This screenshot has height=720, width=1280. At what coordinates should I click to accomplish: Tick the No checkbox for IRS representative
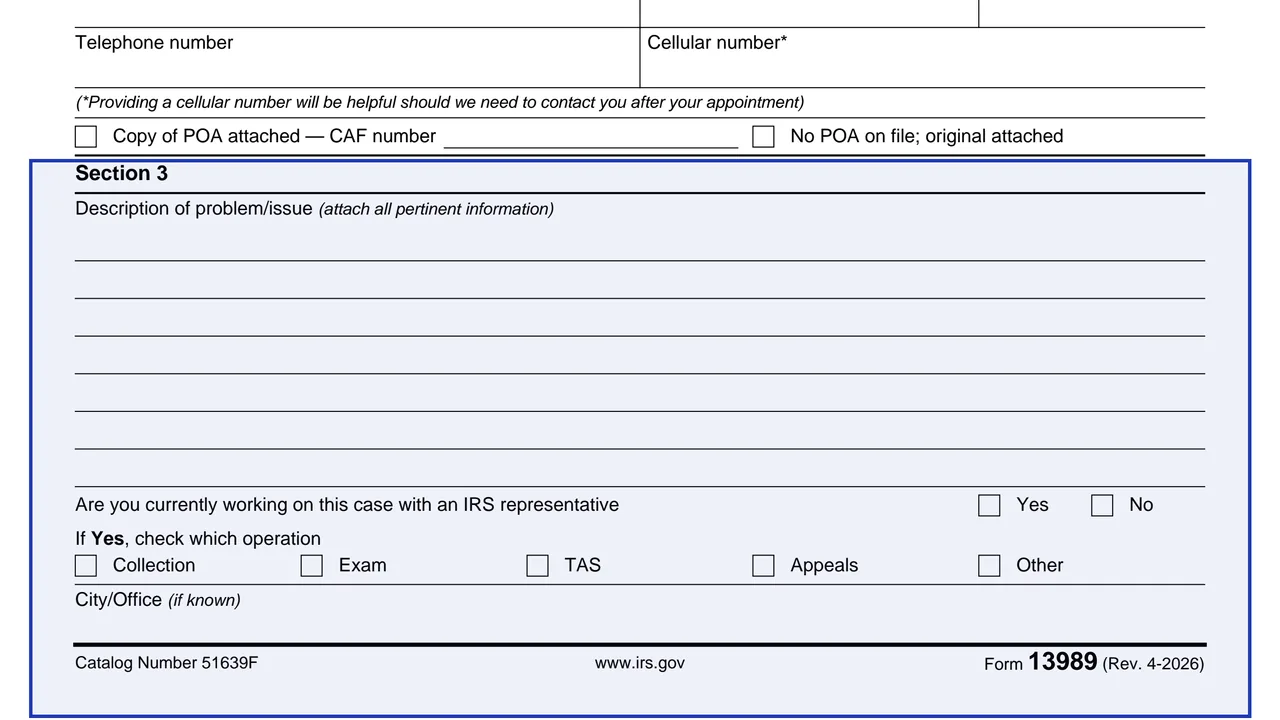click(1102, 506)
